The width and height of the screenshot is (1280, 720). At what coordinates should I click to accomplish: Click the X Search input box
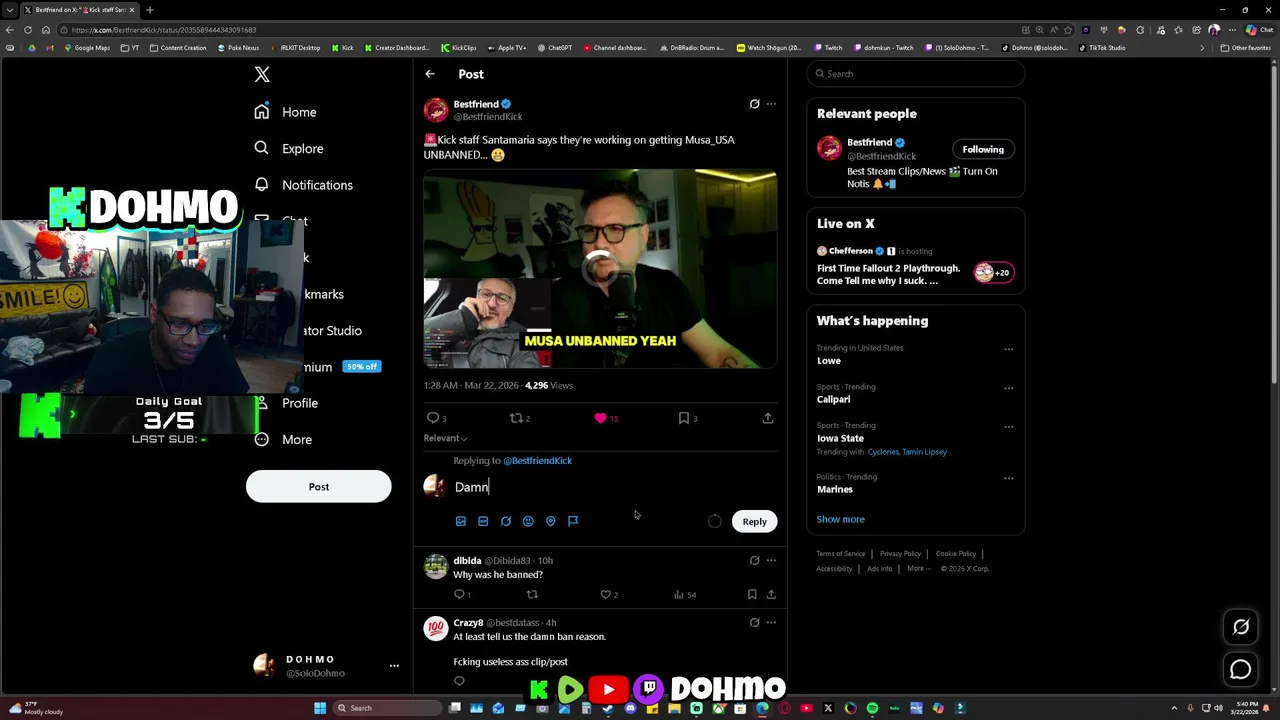point(915,74)
